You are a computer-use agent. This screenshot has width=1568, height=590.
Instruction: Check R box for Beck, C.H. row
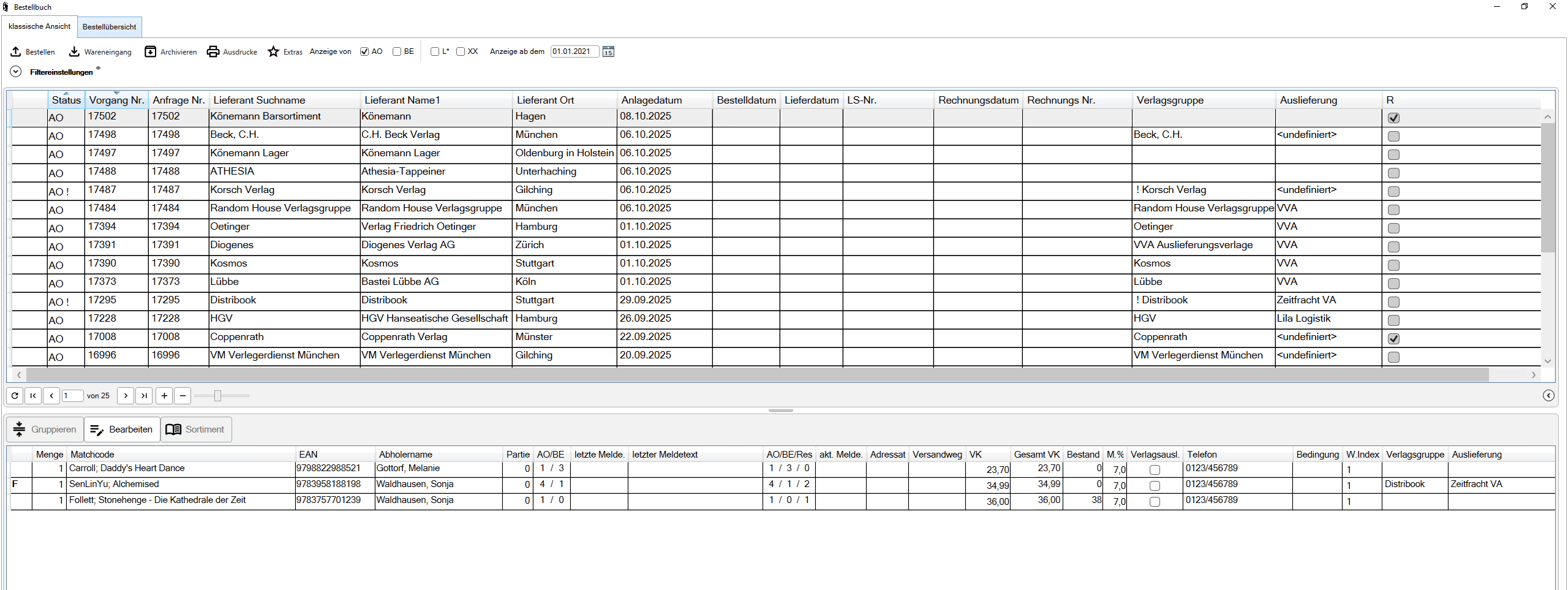(x=1393, y=136)
